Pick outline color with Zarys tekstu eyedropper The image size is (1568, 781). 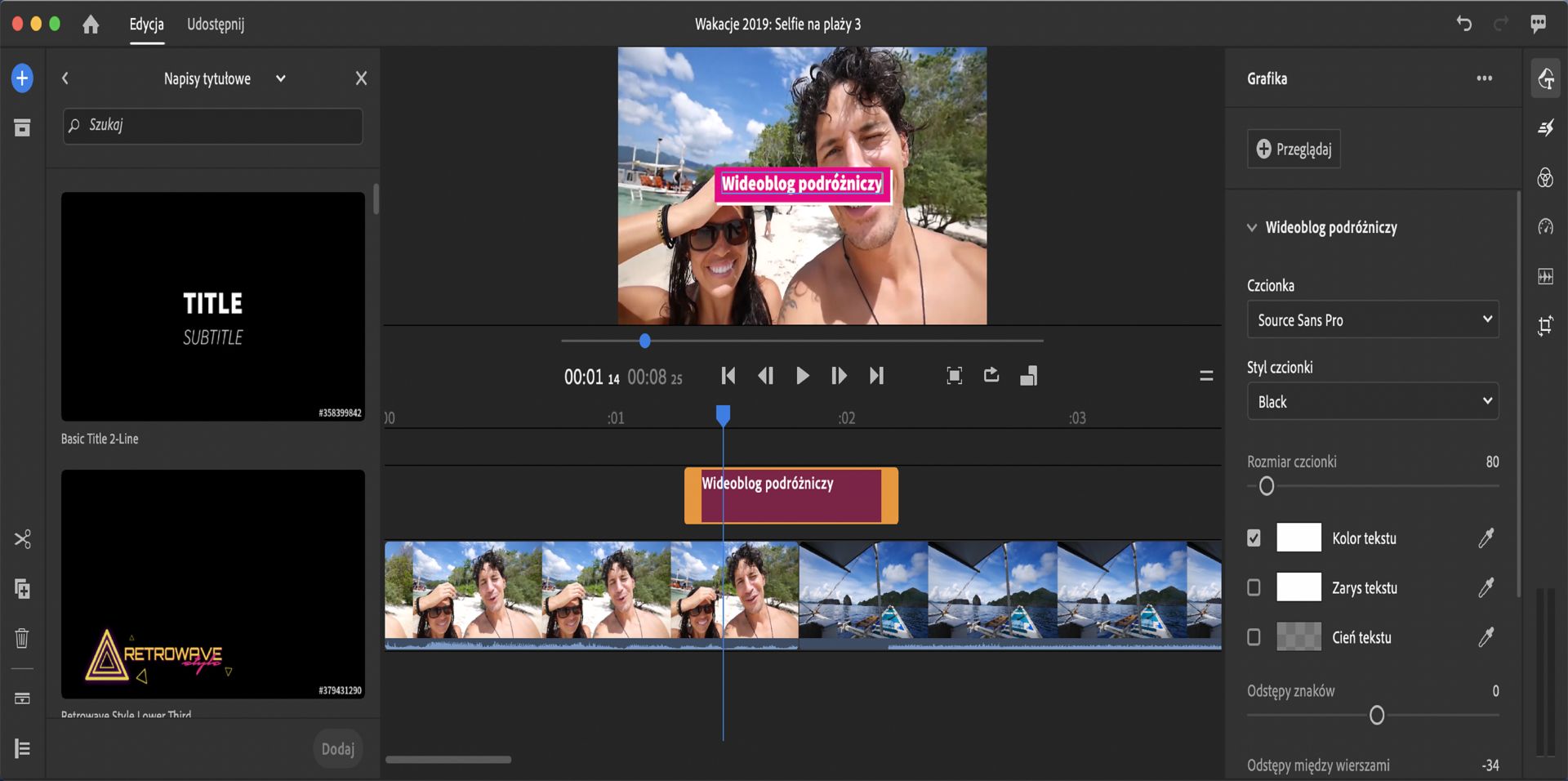pyautogui.click(x=1486, y=587)
